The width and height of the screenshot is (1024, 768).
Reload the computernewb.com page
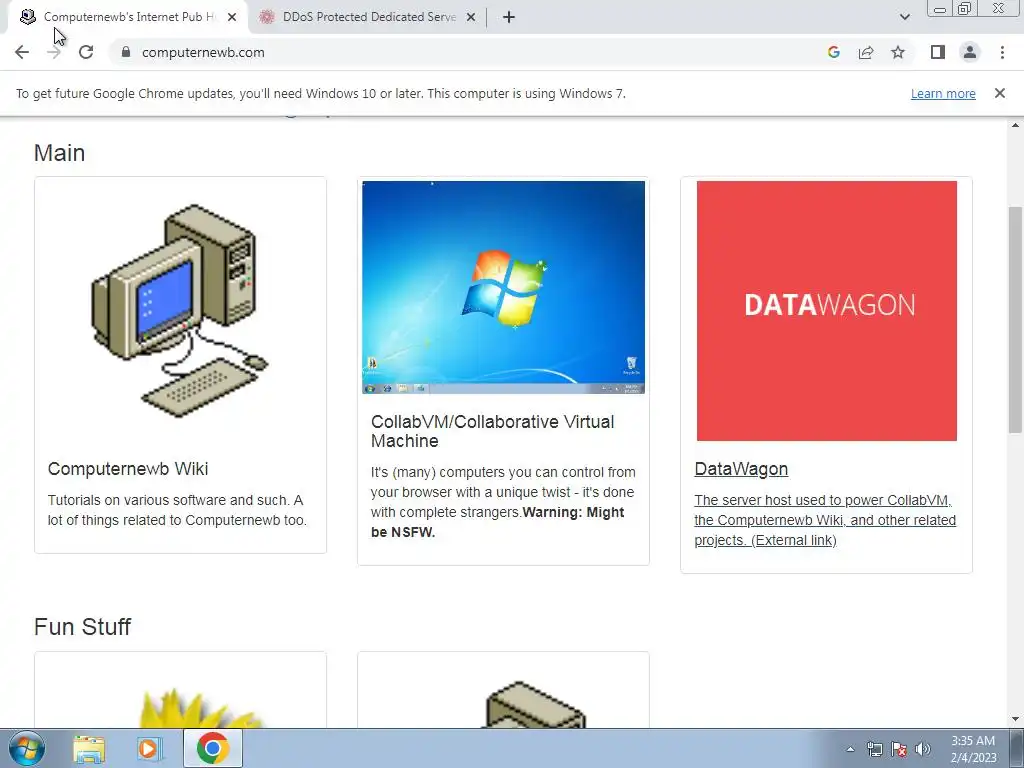[x=86, y=52]
